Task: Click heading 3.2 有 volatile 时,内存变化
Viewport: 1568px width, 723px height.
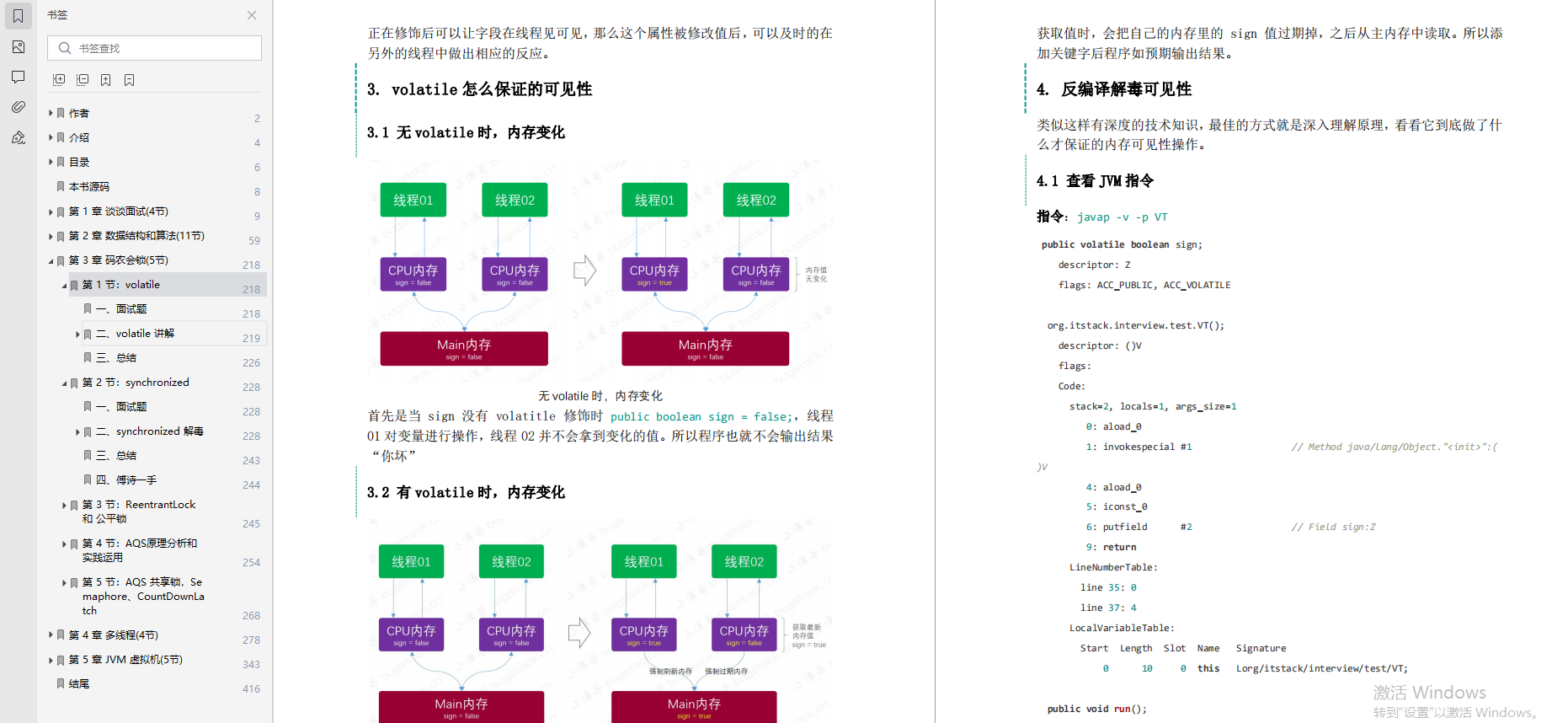Action: (466, 492)
